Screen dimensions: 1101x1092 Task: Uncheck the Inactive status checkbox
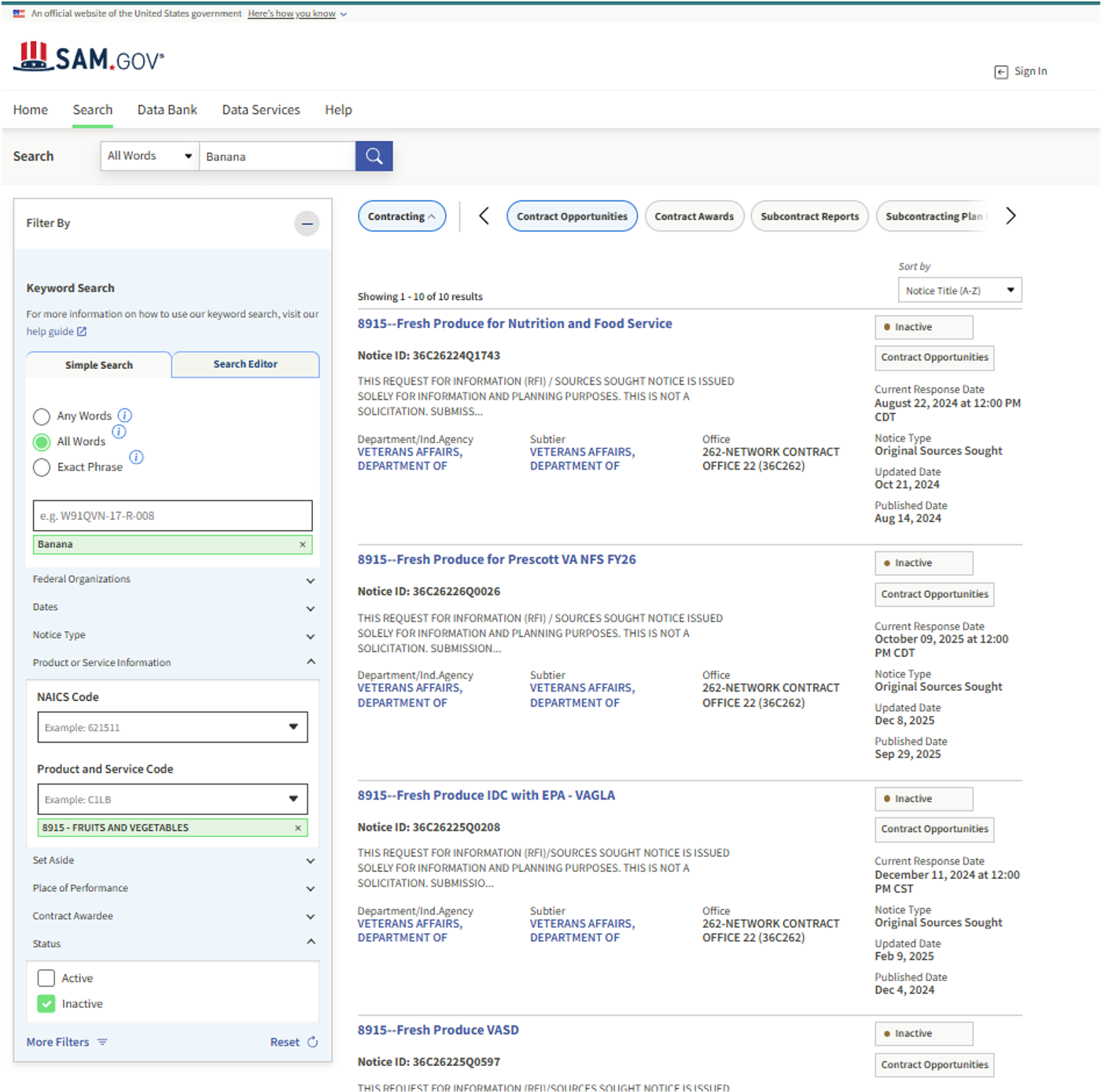point(46,1004)
